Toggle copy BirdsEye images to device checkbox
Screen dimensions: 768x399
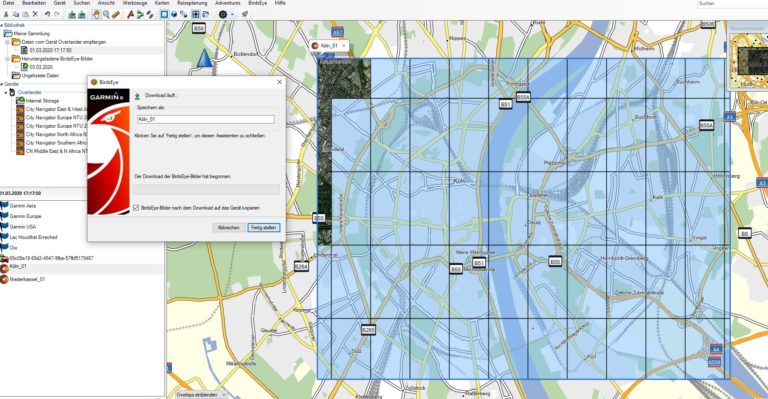click(136, 208)
